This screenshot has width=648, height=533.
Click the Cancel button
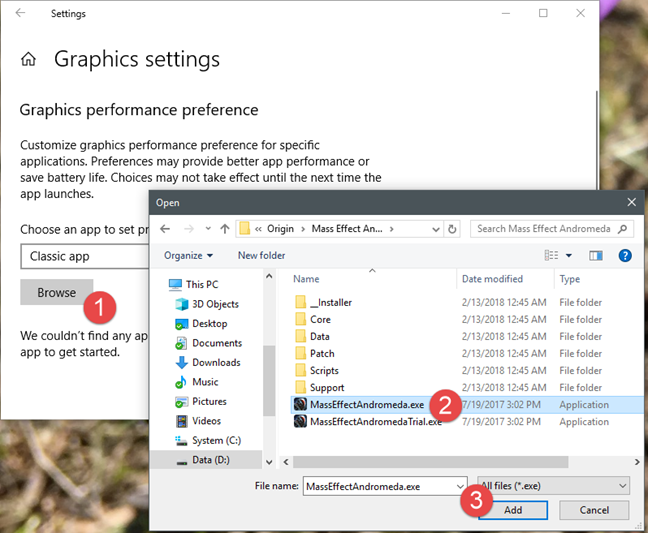[x=594, y=510]
